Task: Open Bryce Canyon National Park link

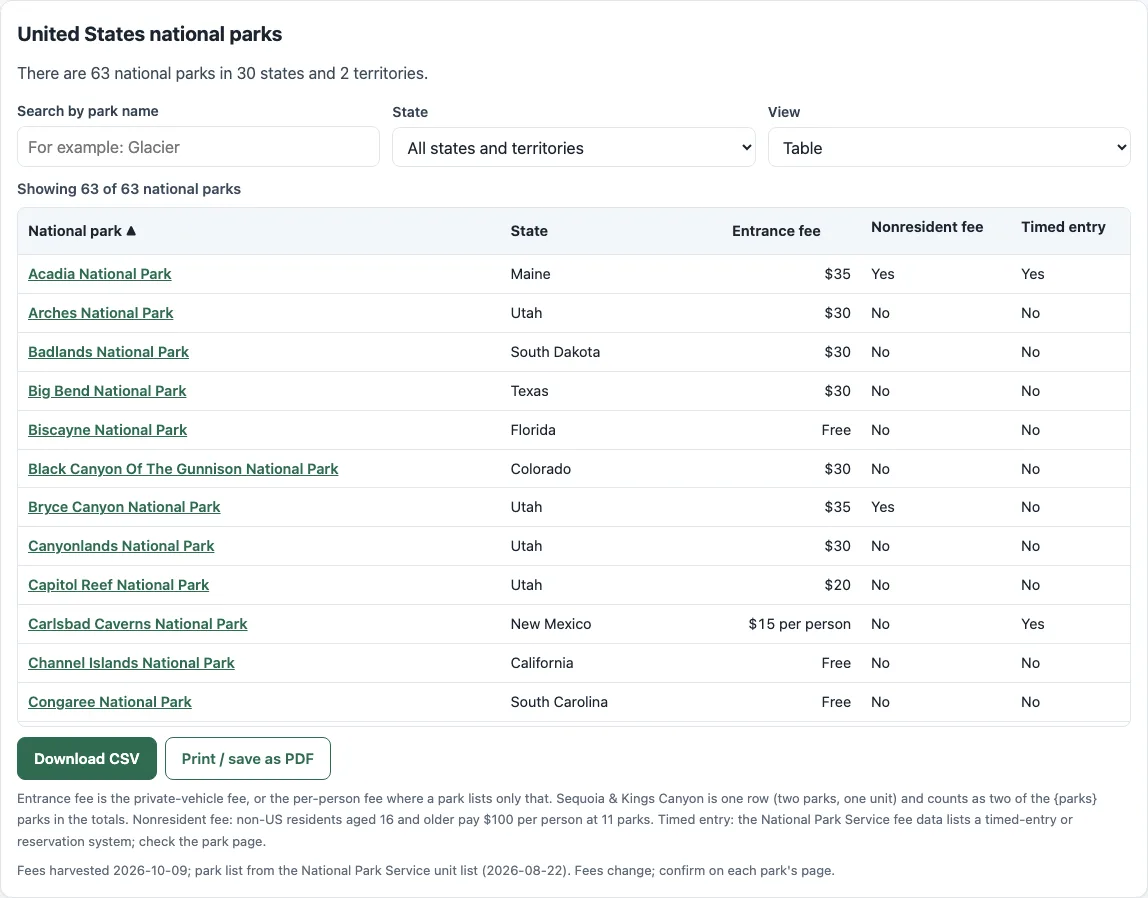Action: click(x=124, y=507)
